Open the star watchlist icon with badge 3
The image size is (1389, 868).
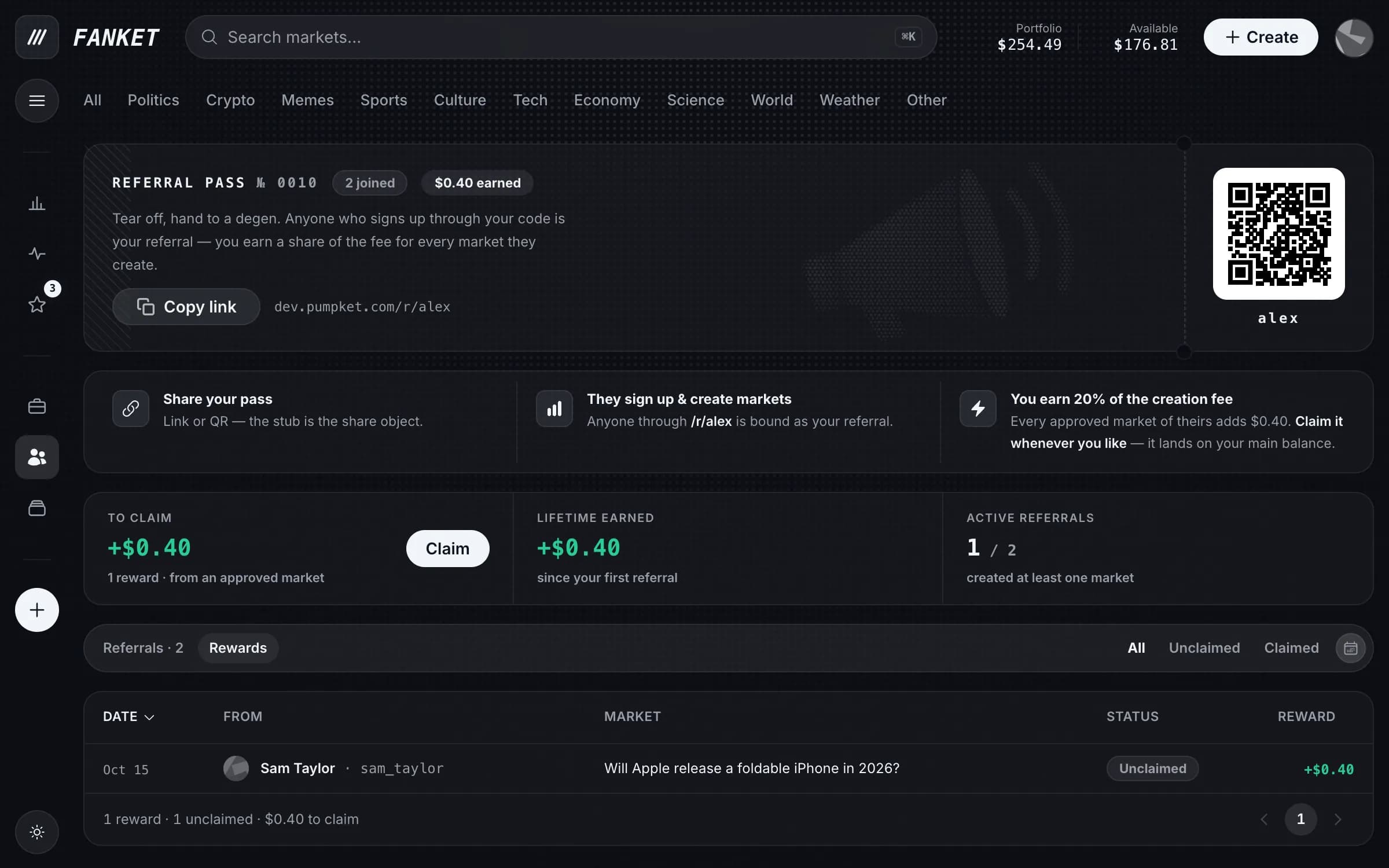coord(37,304)
